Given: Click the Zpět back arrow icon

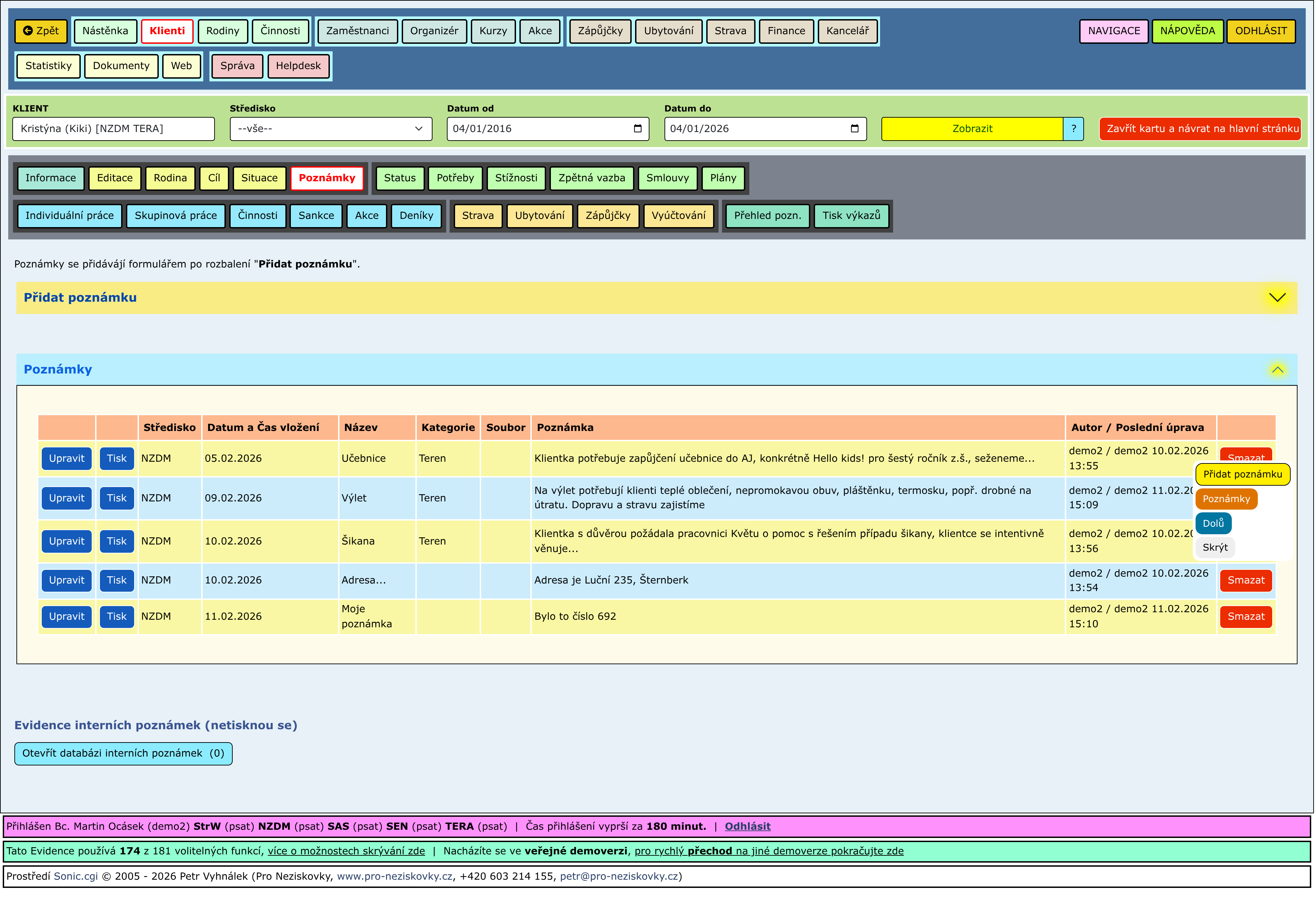Looking at the screenshot, I should click(x=27, y=31).
